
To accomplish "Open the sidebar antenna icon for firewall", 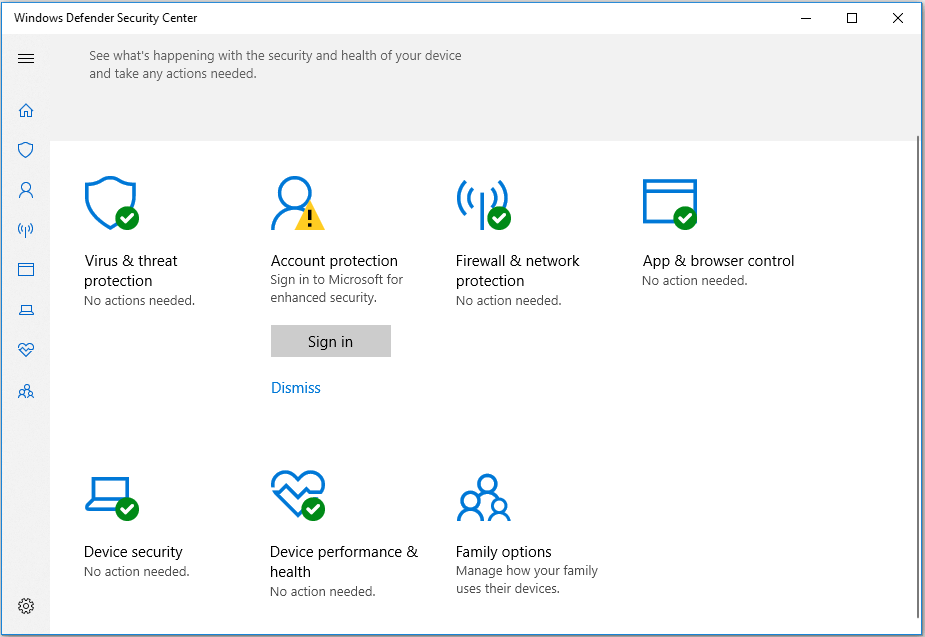I will (x=26, y=229).
